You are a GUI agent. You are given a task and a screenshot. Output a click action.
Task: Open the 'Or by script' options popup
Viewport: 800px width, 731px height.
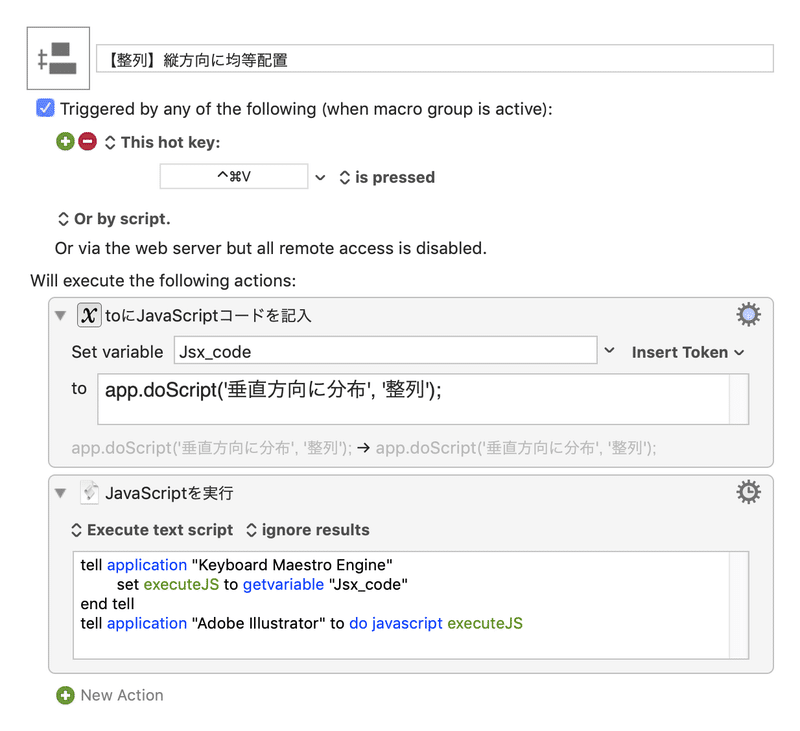(x=113, y=218)
